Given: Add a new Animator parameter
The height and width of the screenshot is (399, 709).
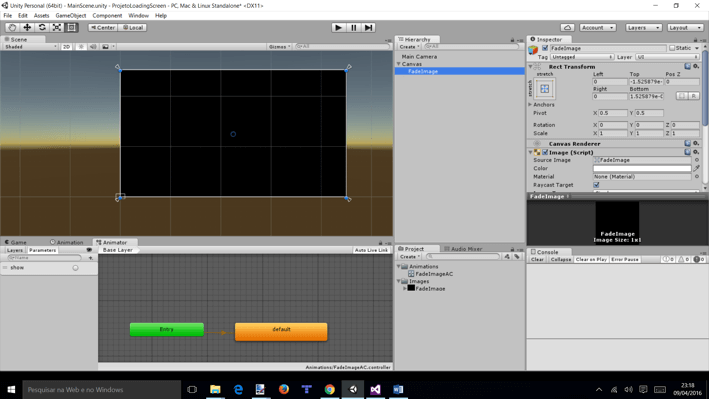Looking at the screenshot, I should (x=91, y=258).
